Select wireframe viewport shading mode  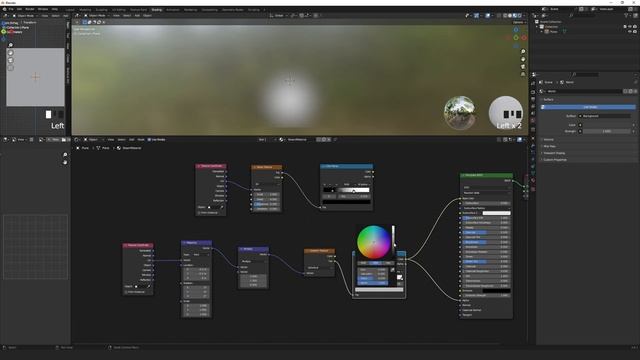505,16
